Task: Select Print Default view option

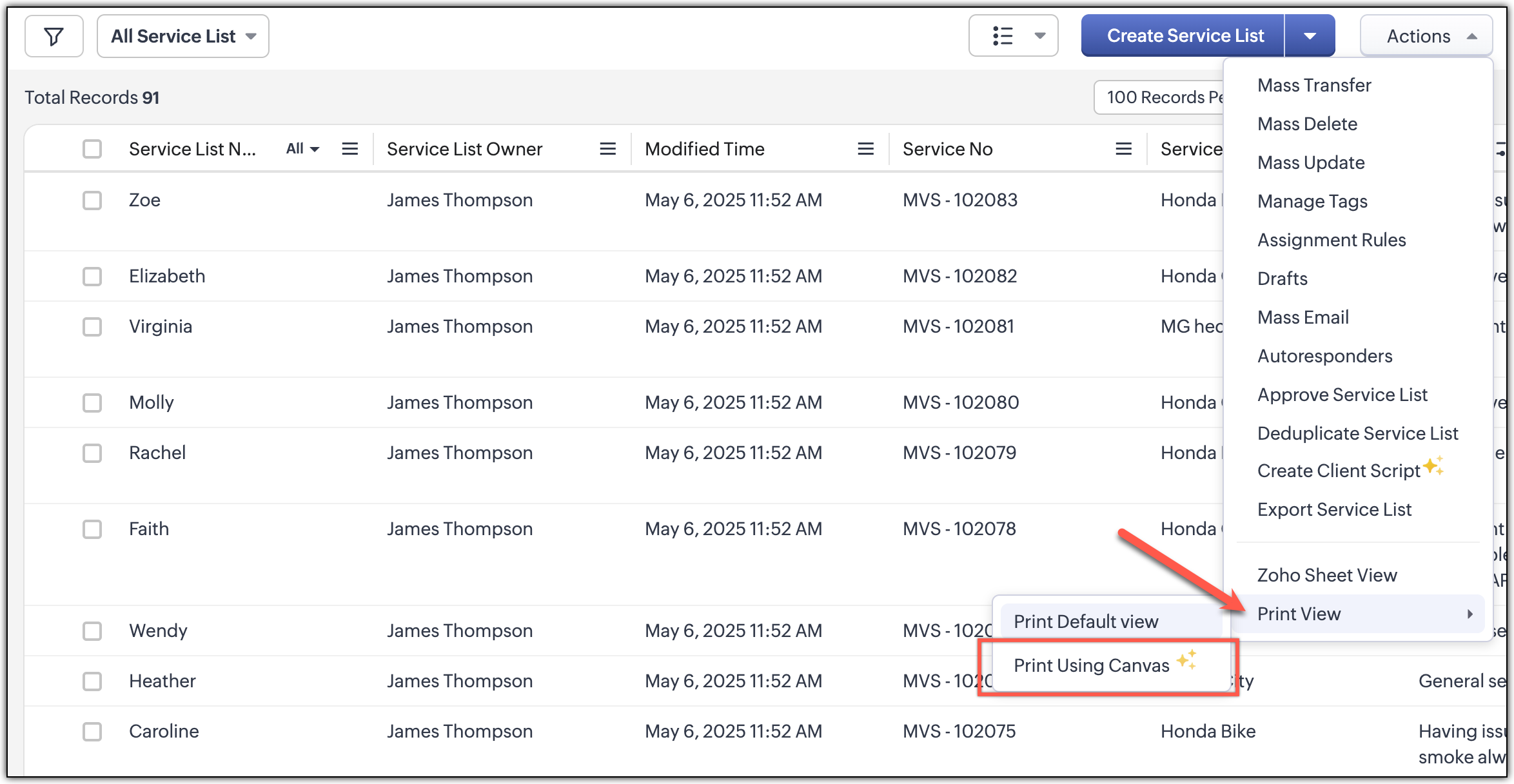Action: (1086, 622)
